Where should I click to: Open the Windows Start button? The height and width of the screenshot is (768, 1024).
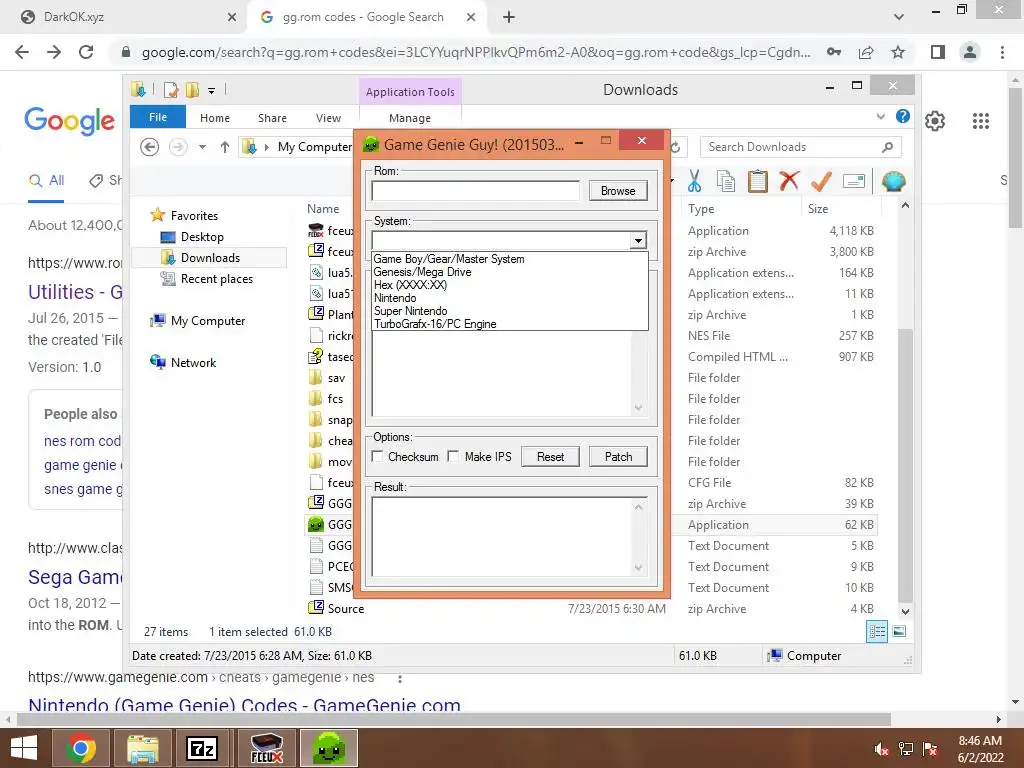click(24, 748)
